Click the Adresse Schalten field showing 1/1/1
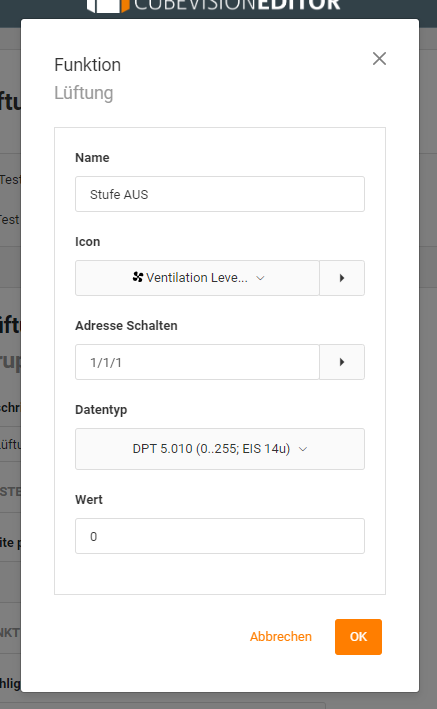The width and height of the screenshot is (437, 709). [197, 362]
